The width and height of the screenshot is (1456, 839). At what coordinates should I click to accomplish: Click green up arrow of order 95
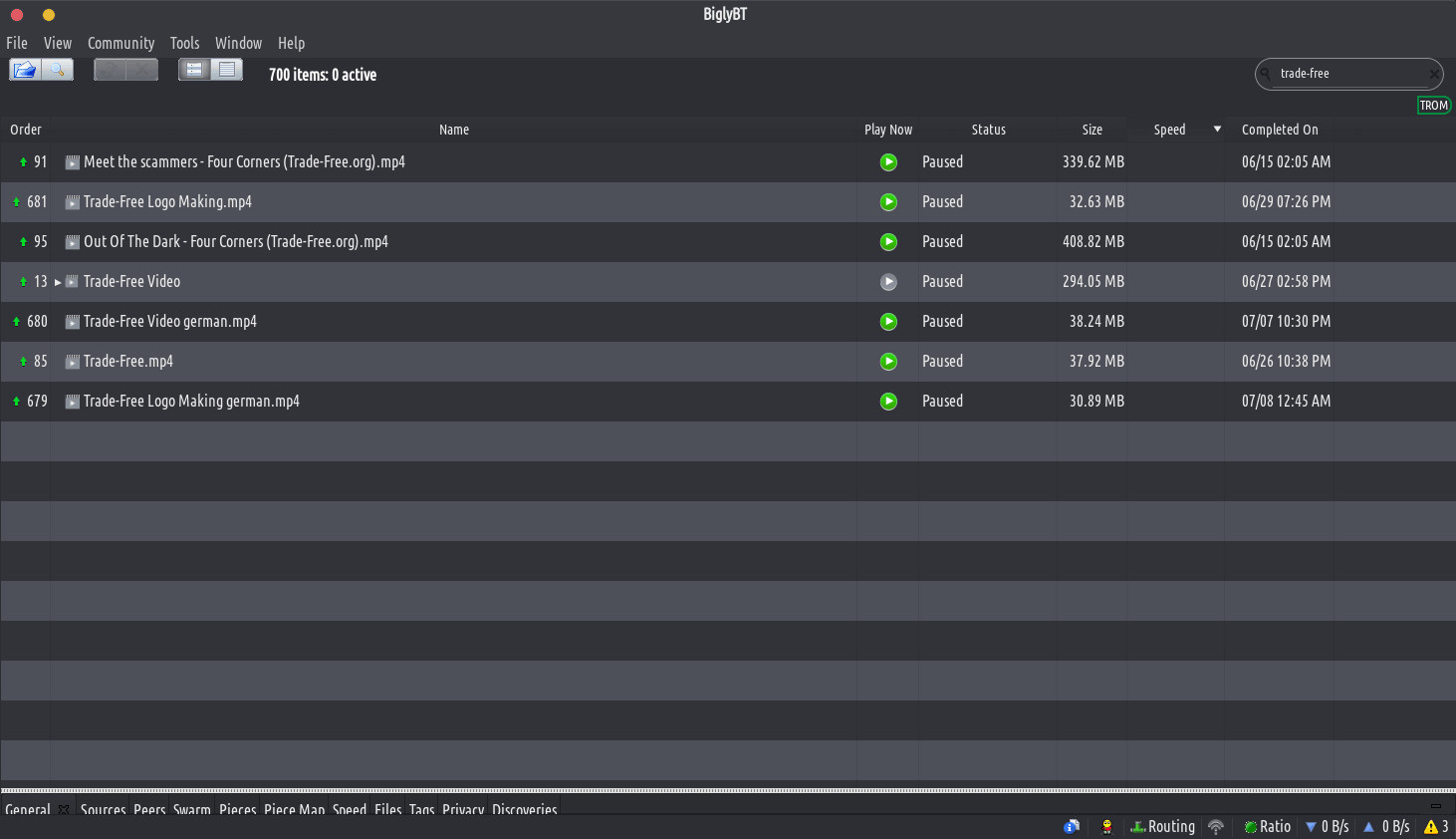click(23, 242)
